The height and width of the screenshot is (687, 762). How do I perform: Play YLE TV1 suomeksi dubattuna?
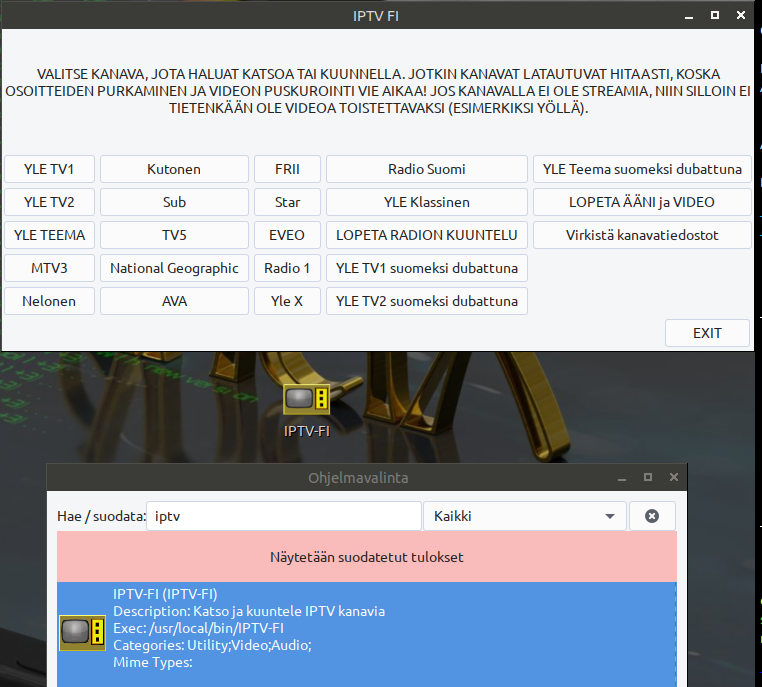click(427, 268)
